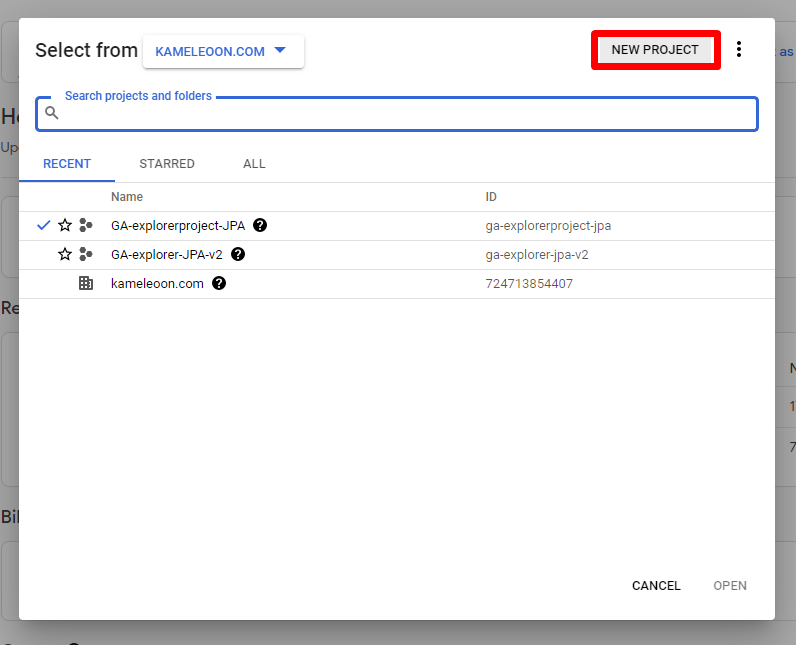Click the ID ga-explorer-jpa-v2
796x645 pixels.
click(537, 255)
